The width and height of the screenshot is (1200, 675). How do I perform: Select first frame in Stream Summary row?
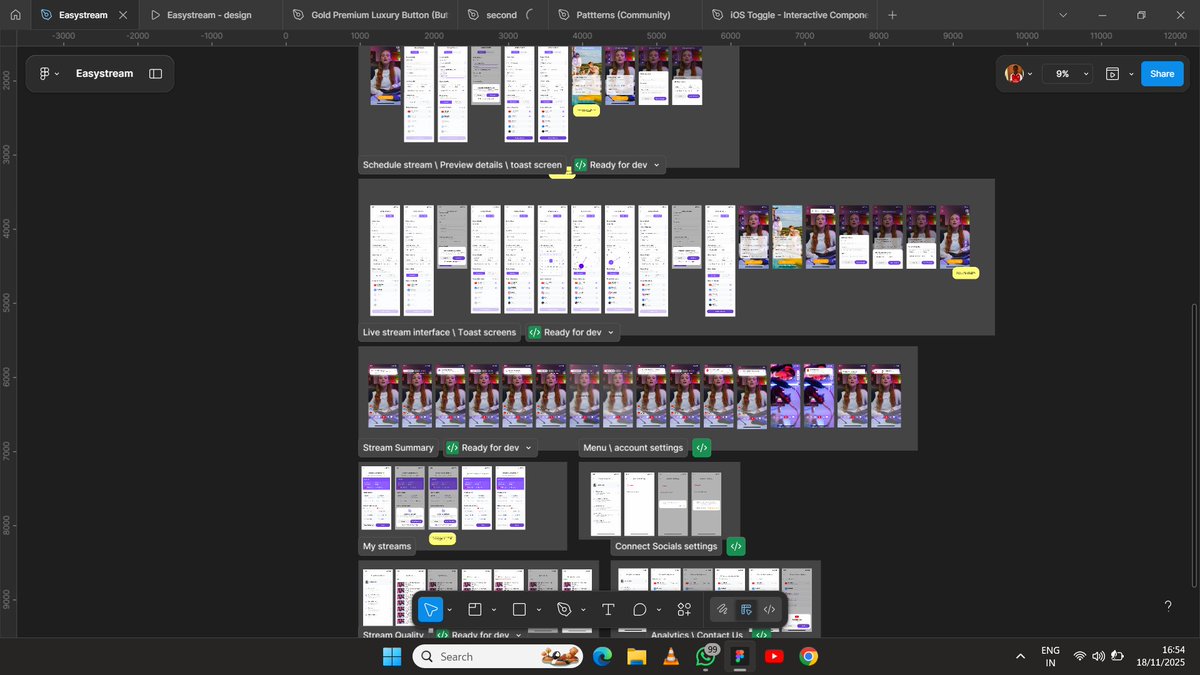tap(384, 396)
